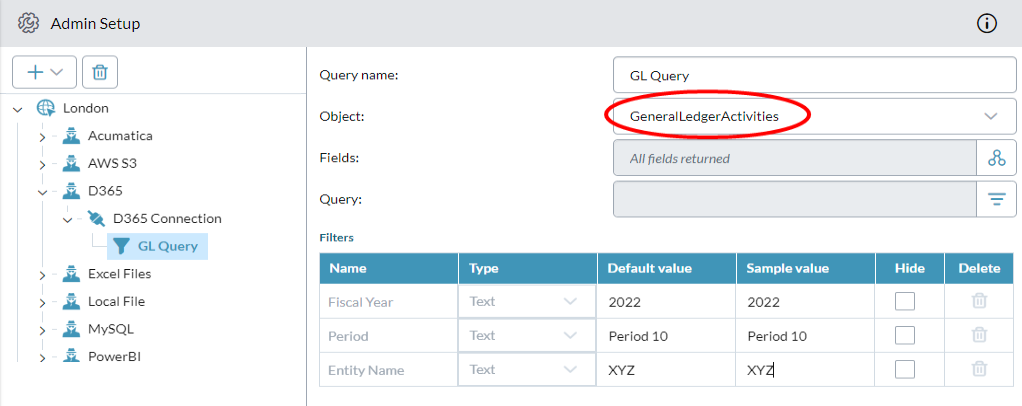The image size is (1022, 406).
Task: Open the plus add dropdown button
Action: click(44, 72)
